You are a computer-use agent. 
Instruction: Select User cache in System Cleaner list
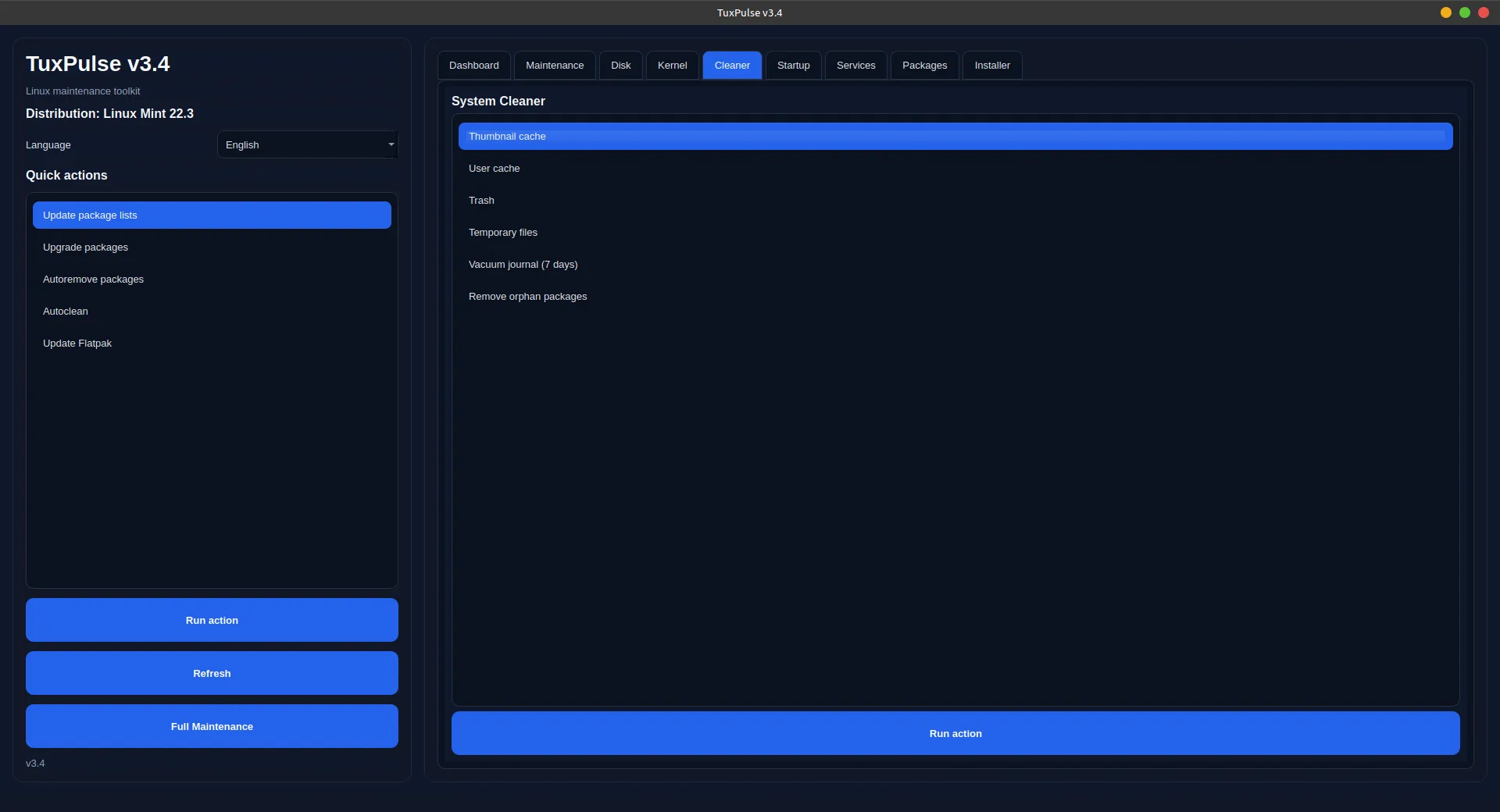tap(494, 169)
